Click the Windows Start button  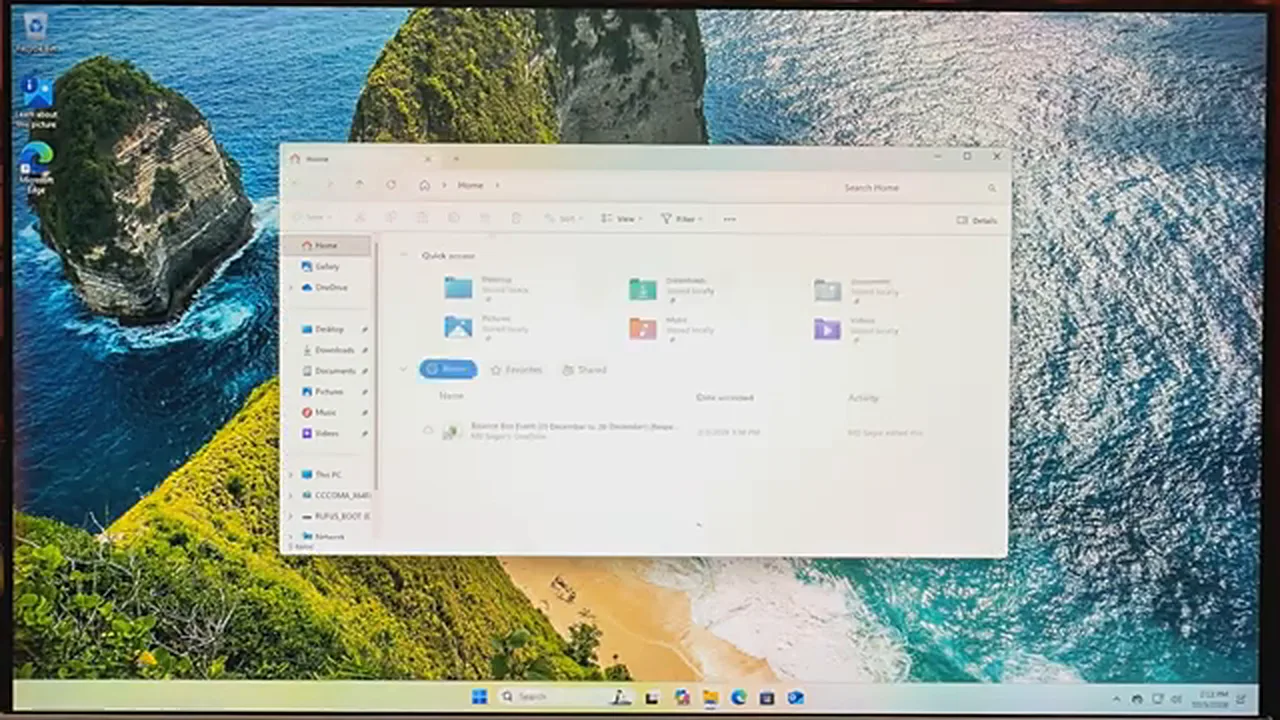click(x=479, y=697)
